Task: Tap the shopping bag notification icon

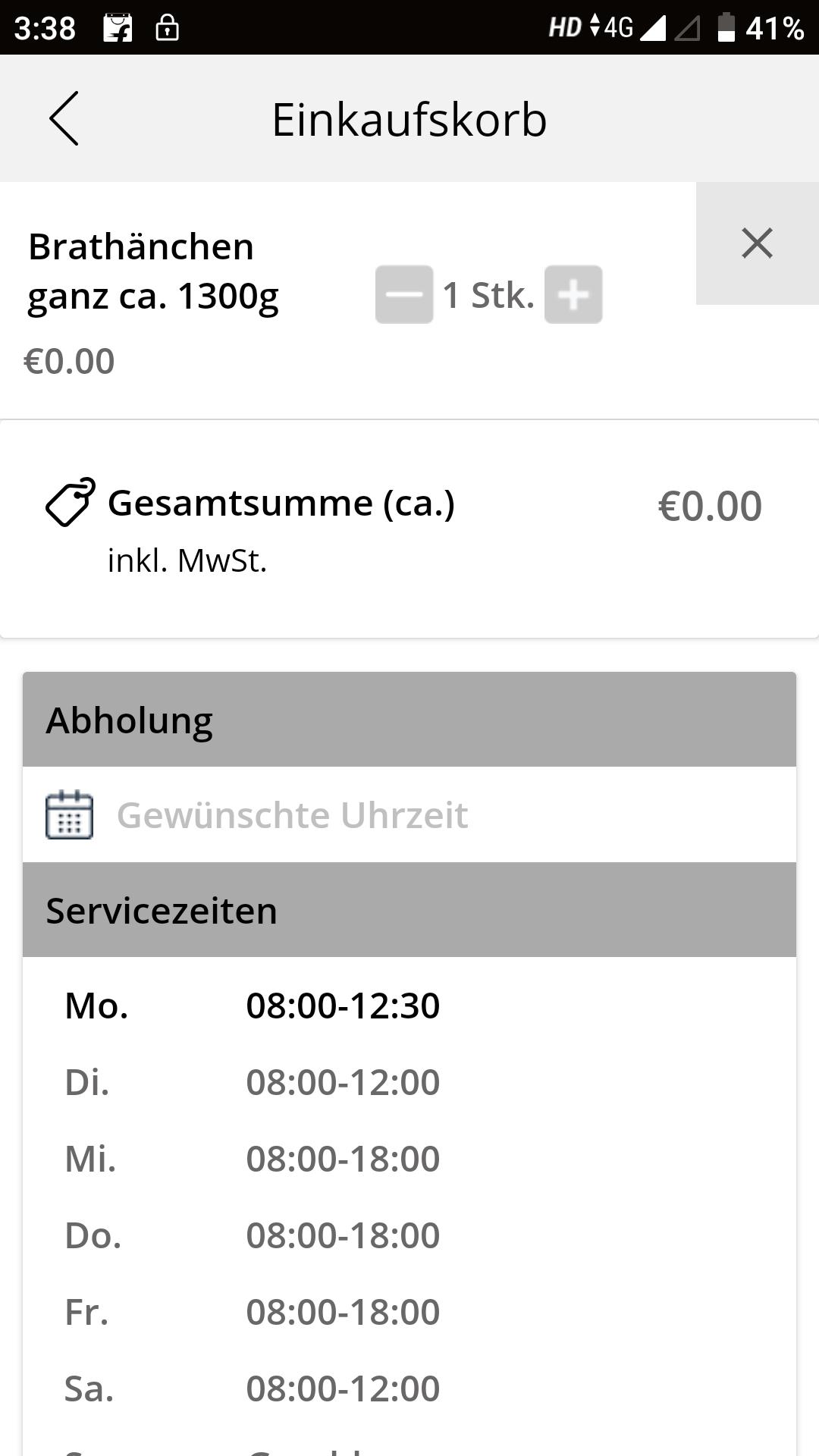Action: click(x=118, y=28)
